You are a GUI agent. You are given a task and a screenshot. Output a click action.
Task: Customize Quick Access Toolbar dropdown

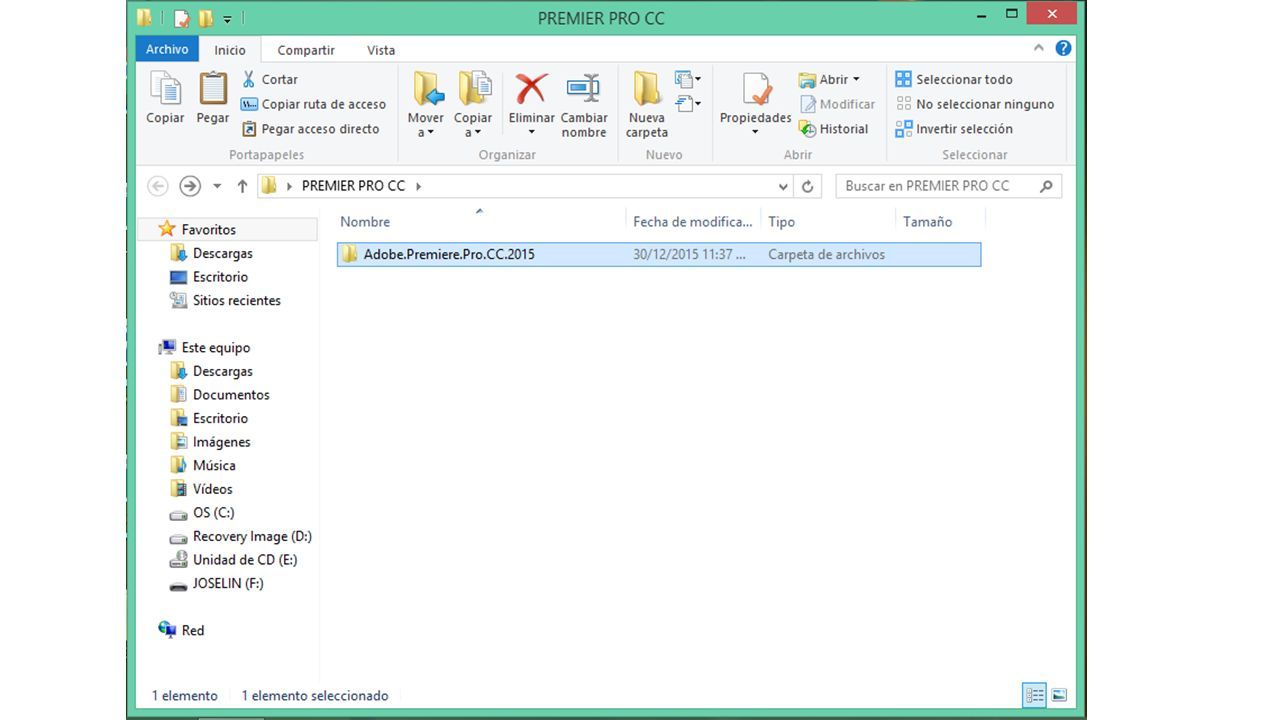click(x=228, y=19)
